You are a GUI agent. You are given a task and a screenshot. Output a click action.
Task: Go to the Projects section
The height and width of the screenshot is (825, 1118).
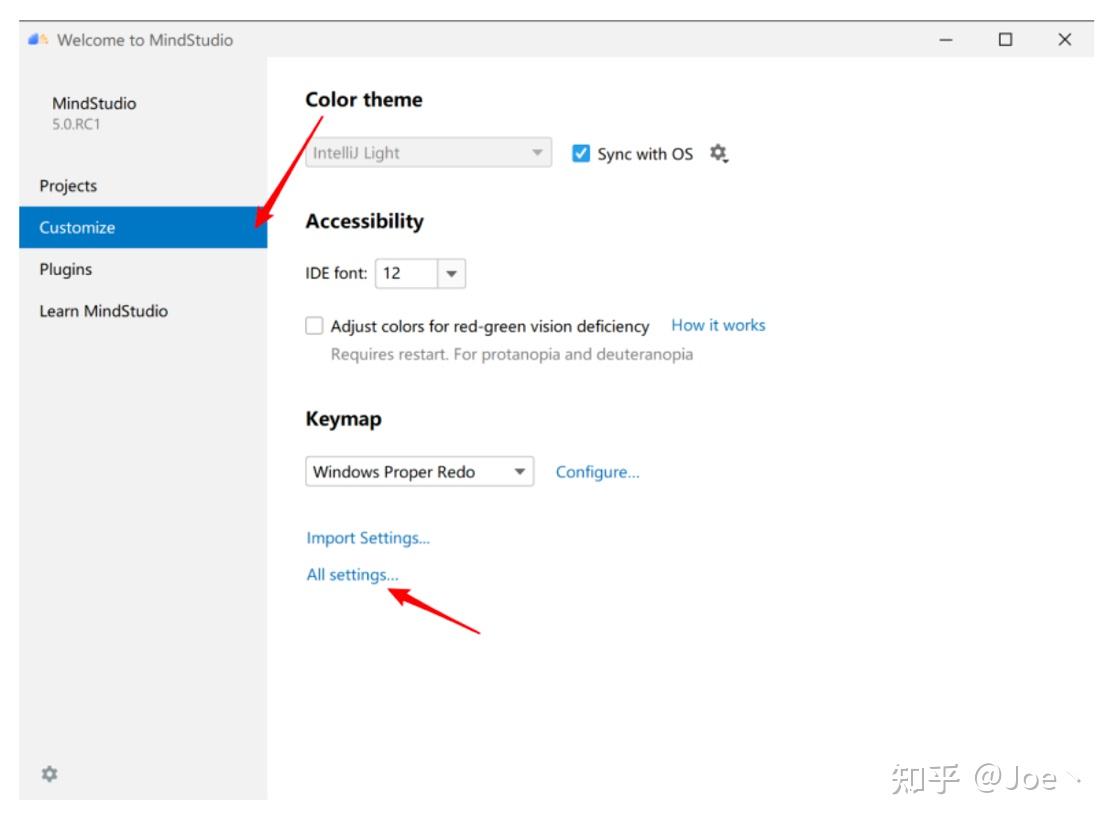pos(143,186)
